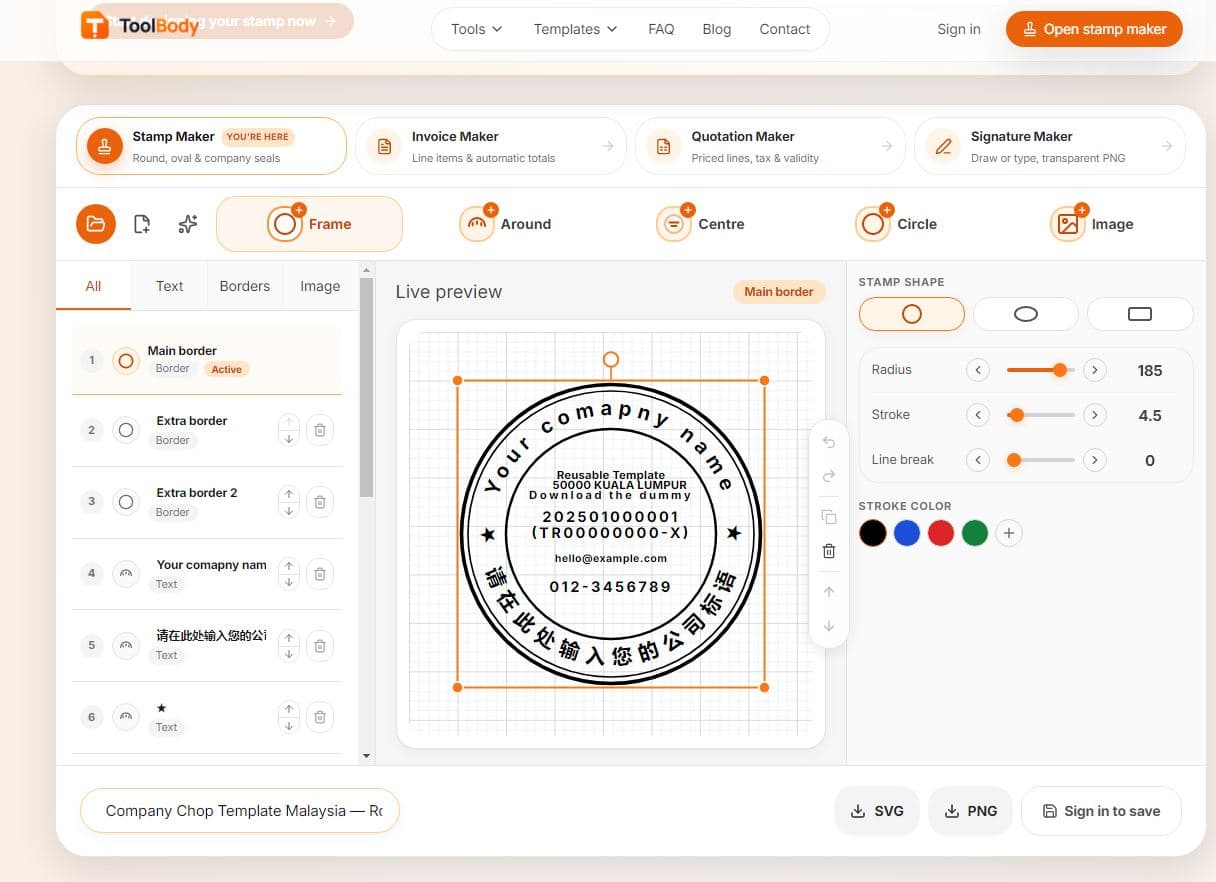Switch to the Borders tab
The width and height of the screenshot is (1216, 882).
pyautogui.click(x=245, y=286)
